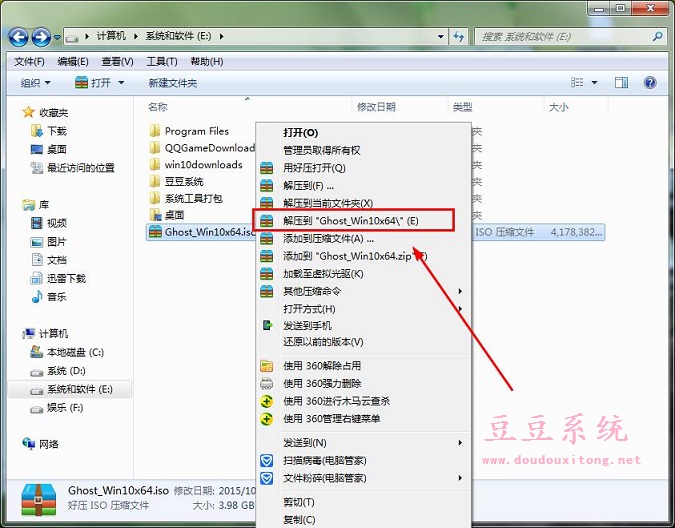Click archive icon beside 添加到压缩文件(A) ...
This screenshot has height=528, width=675.
point(267,238)
